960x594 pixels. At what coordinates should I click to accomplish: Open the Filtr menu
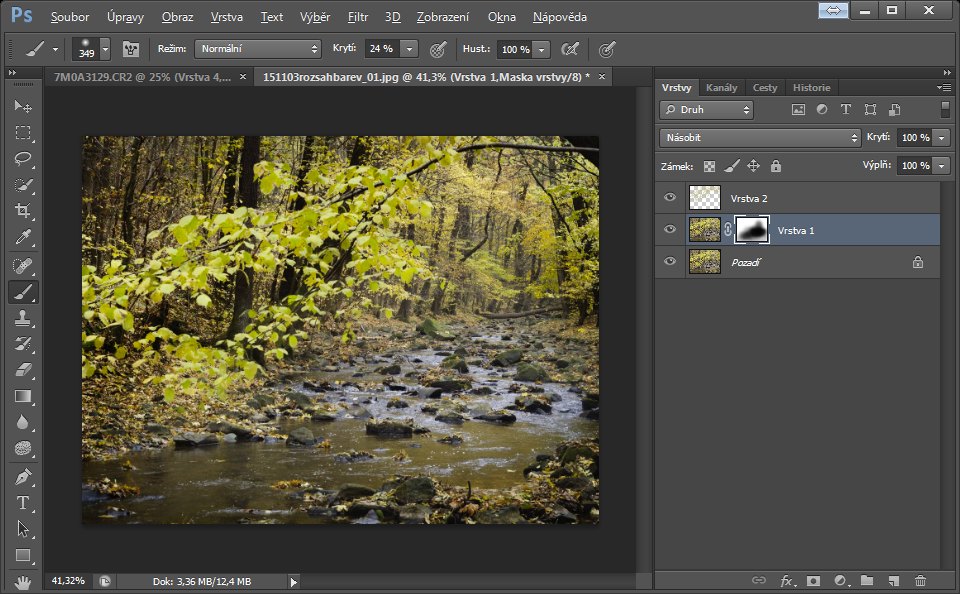pos(358,17)
